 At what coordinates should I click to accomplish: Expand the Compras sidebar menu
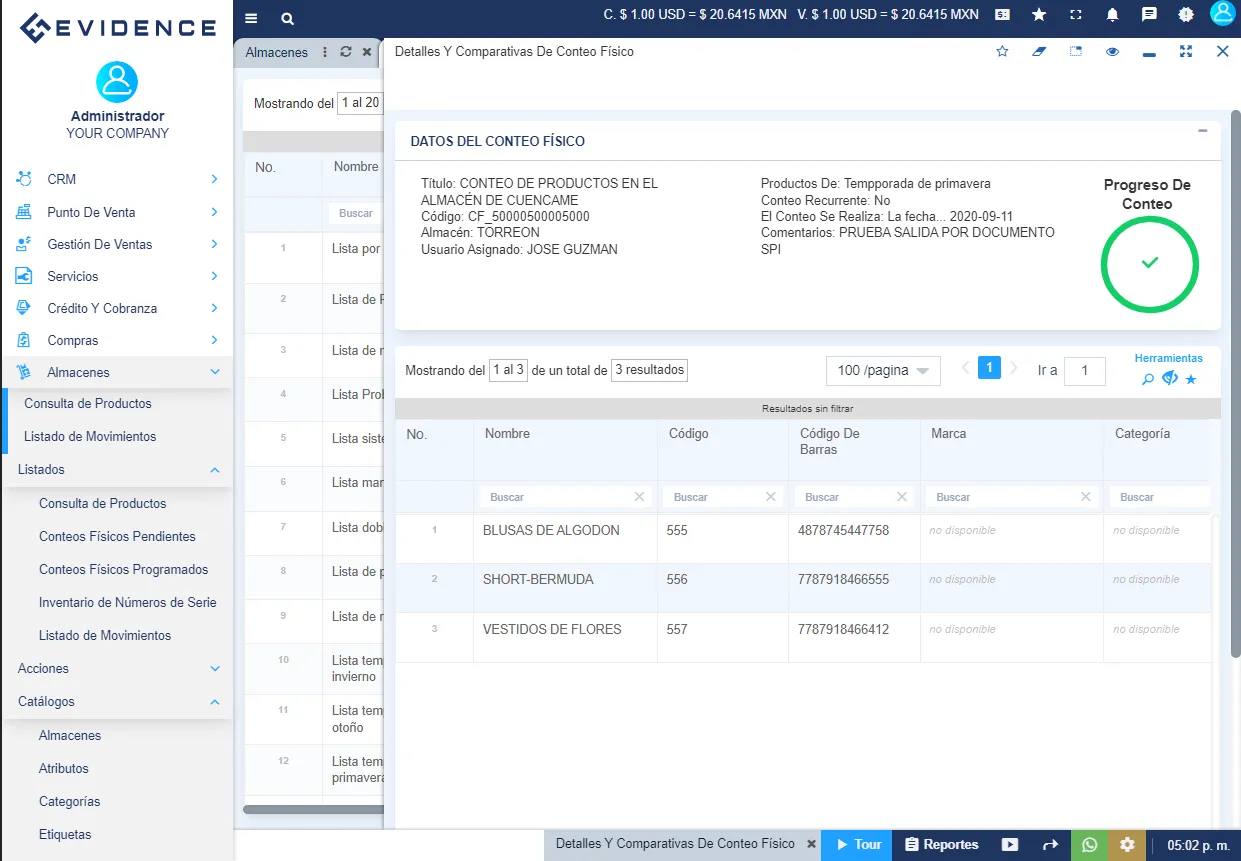117,339
